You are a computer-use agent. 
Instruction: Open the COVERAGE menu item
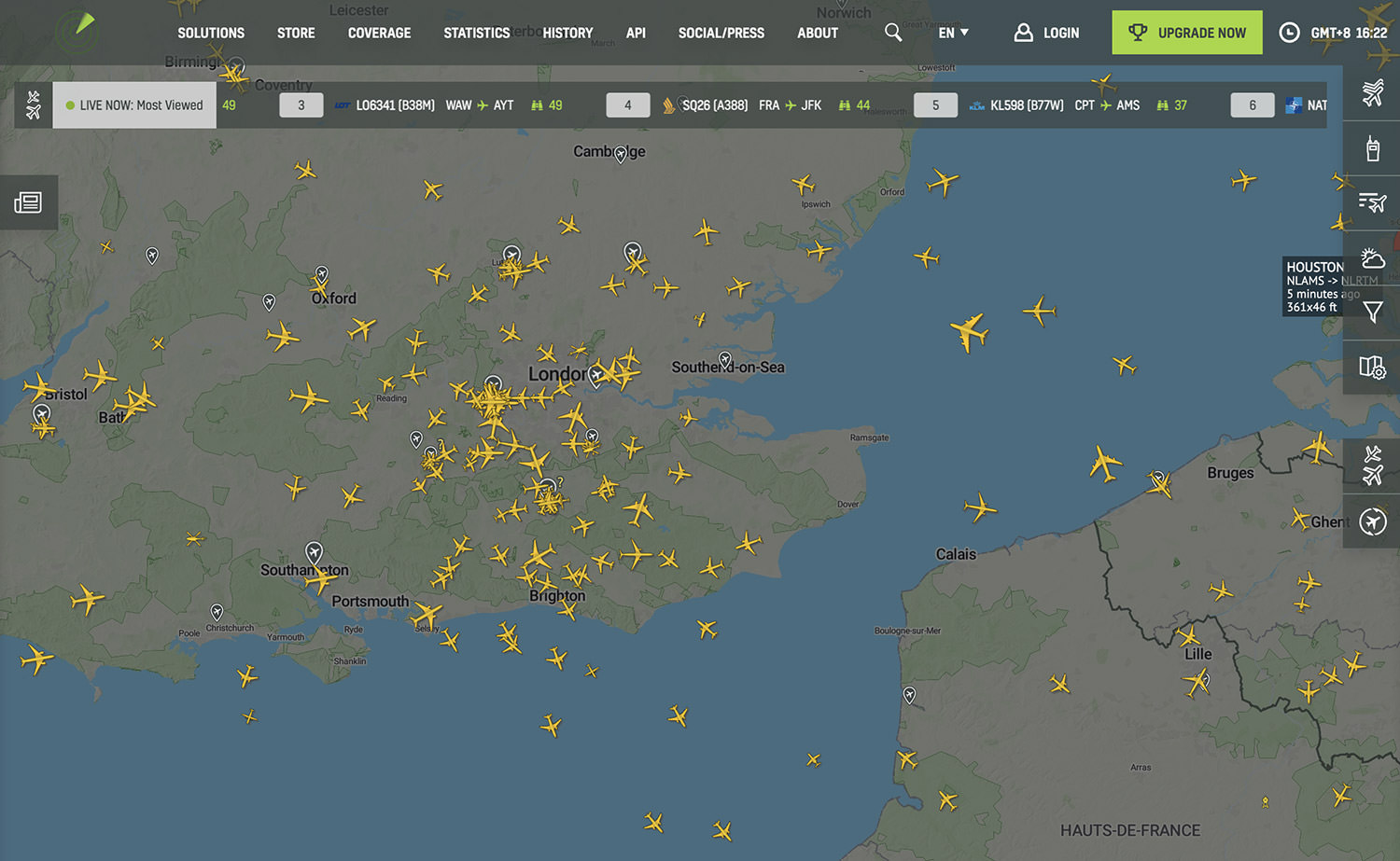point(379,33)
